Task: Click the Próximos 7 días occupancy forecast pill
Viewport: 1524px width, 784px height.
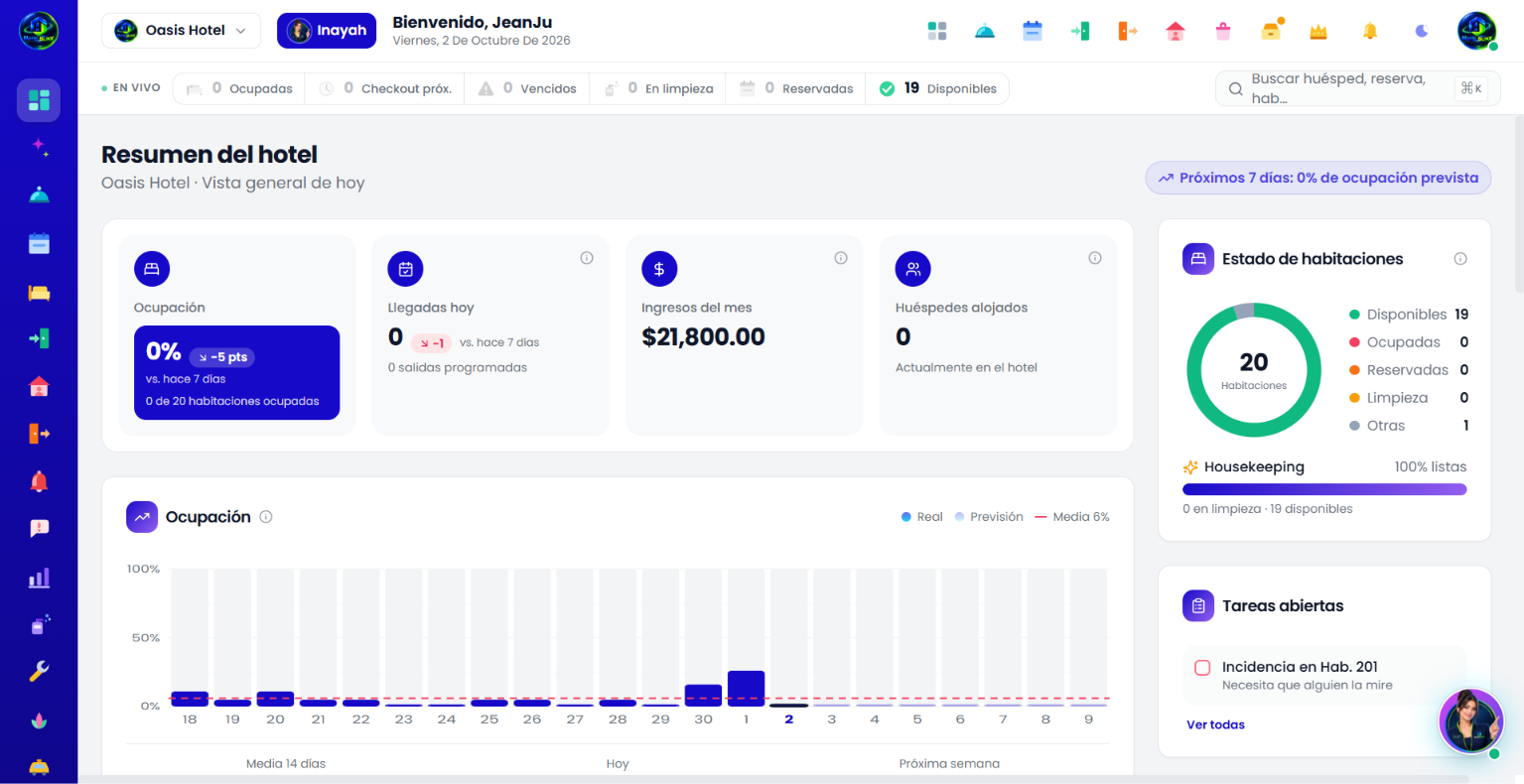Action: click(1318, 178)
